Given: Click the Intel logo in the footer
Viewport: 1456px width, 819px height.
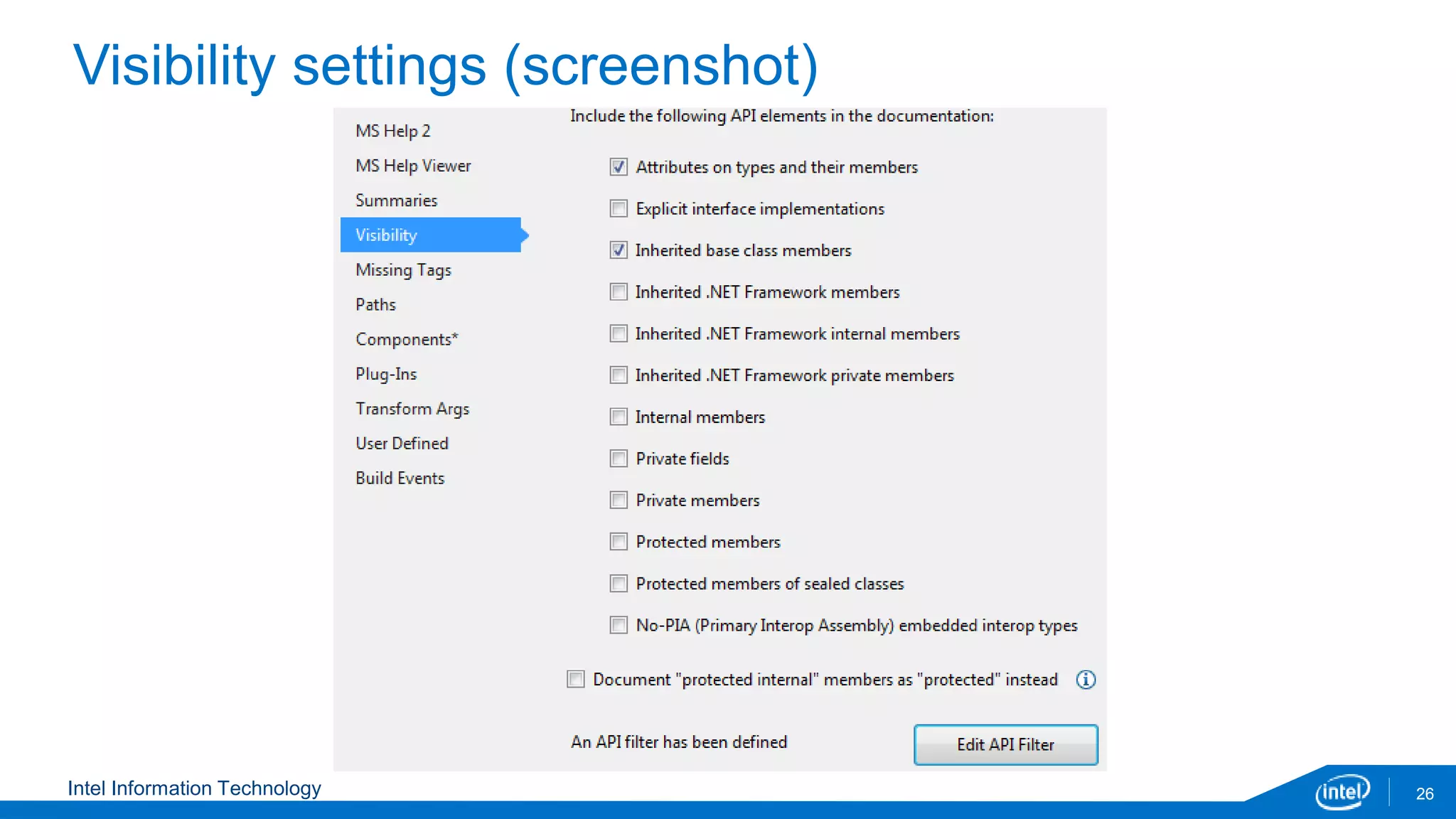Looking at the screenshot, I should pos(1342,792).
